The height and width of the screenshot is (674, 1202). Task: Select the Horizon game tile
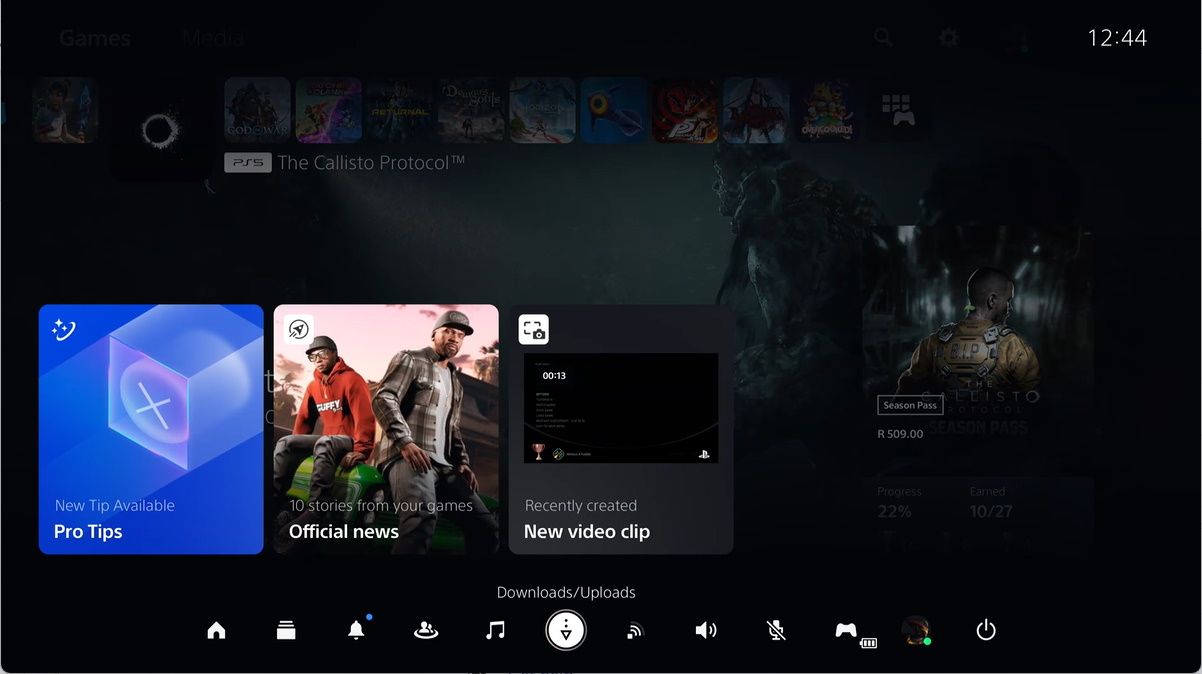(x=542, y=110)
